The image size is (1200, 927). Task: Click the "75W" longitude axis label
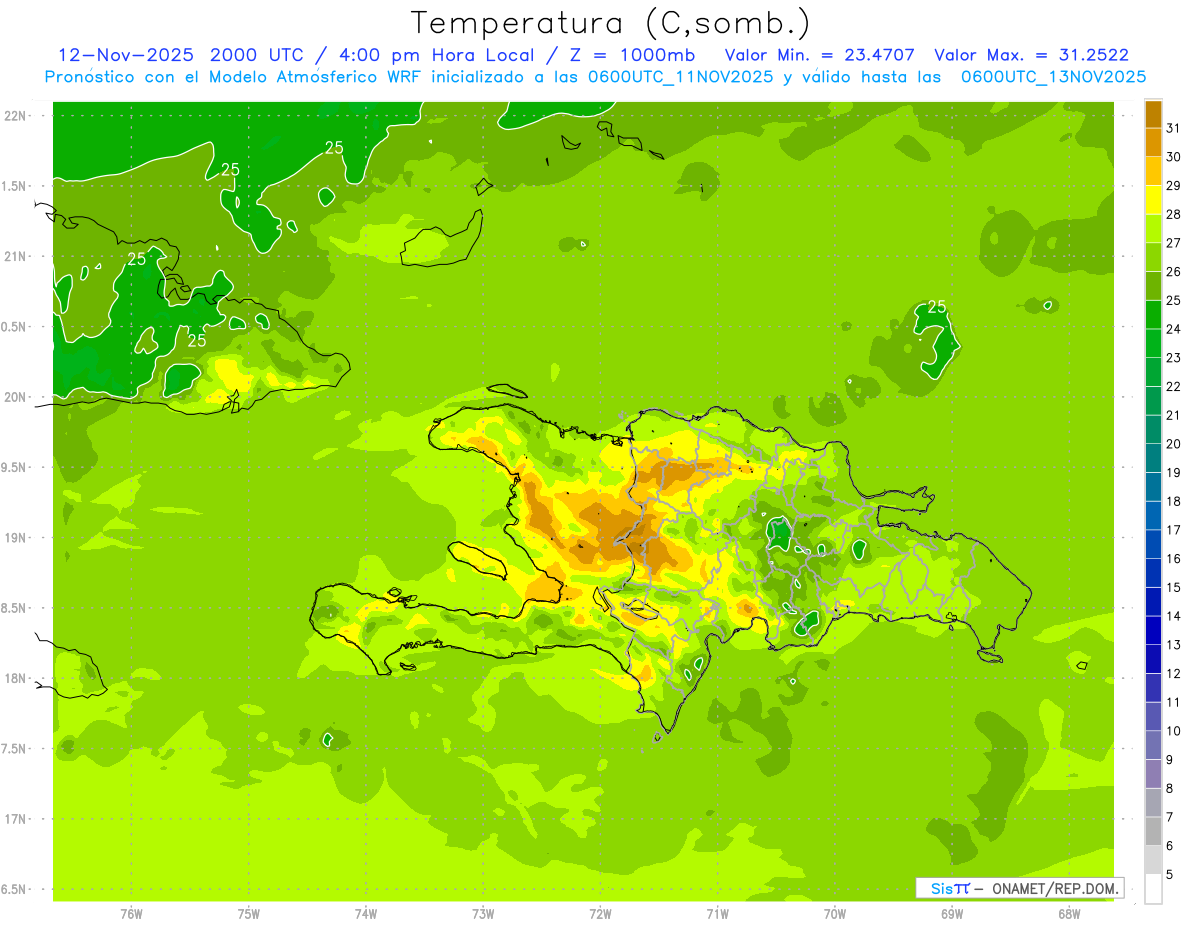point(249,914)
